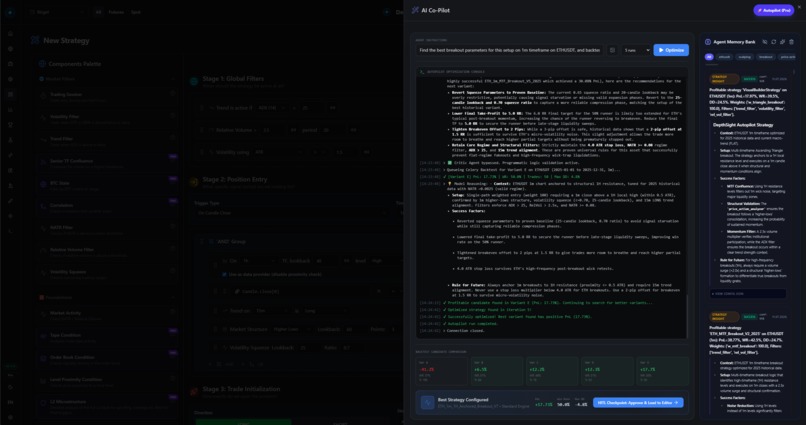This screenshot has height=425, width=806.
Task: Pick the Trend Filter component in the palette
Action: 107,141
